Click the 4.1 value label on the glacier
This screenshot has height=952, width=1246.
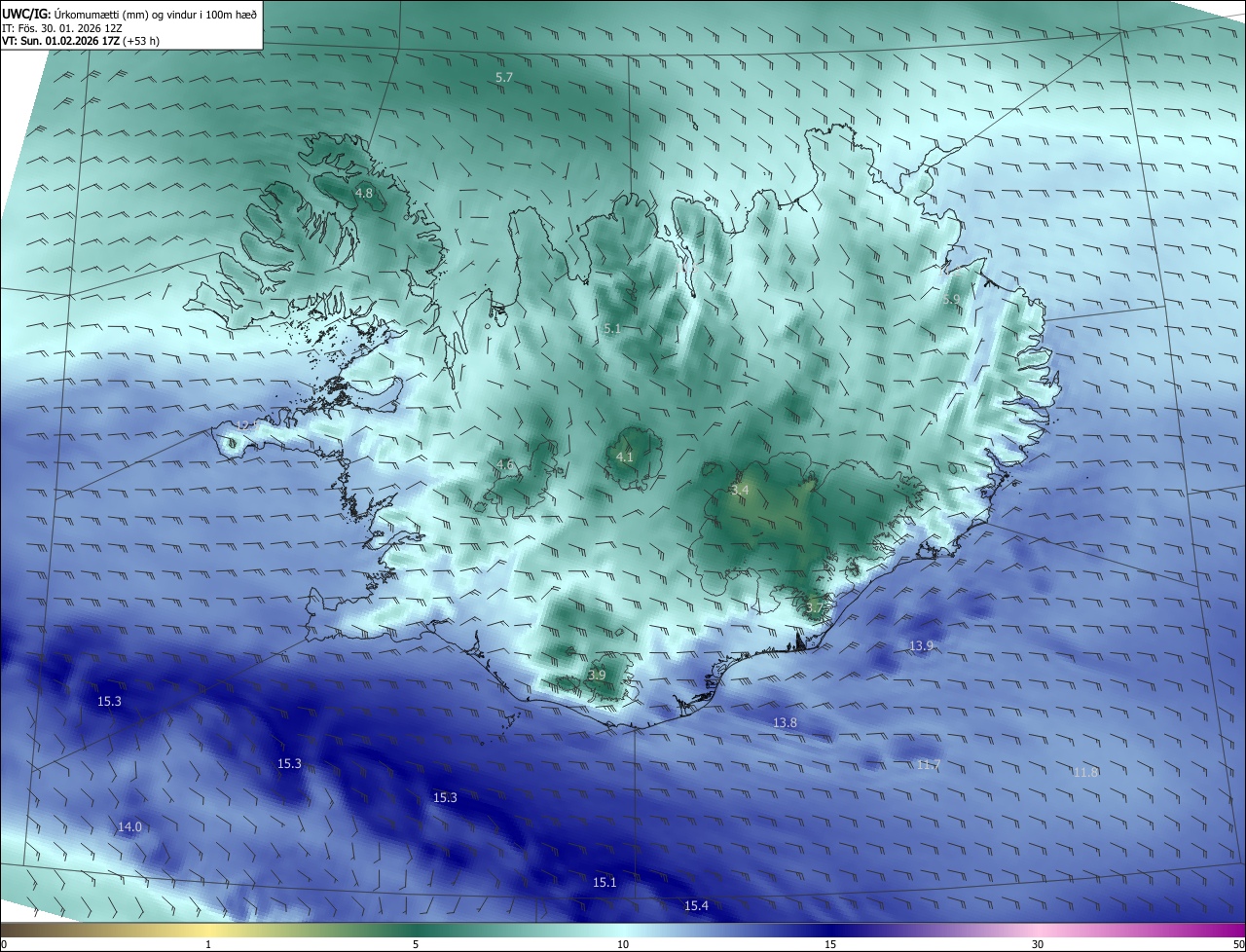(x=625, y=457)
